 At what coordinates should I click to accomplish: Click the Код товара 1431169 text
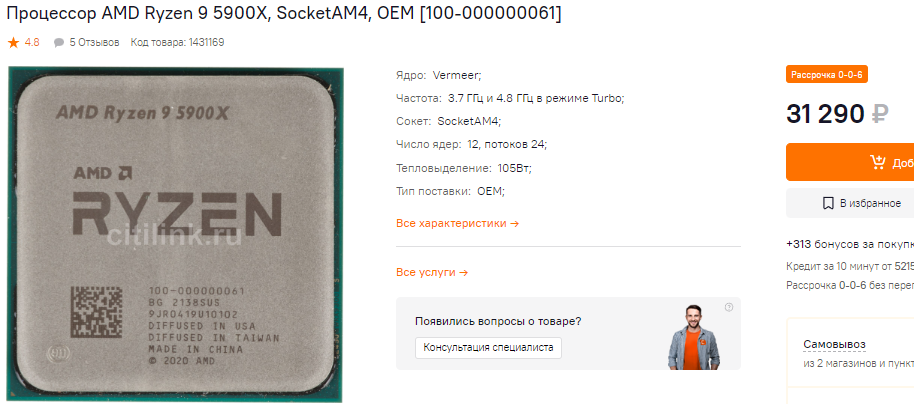click(177, 43)
